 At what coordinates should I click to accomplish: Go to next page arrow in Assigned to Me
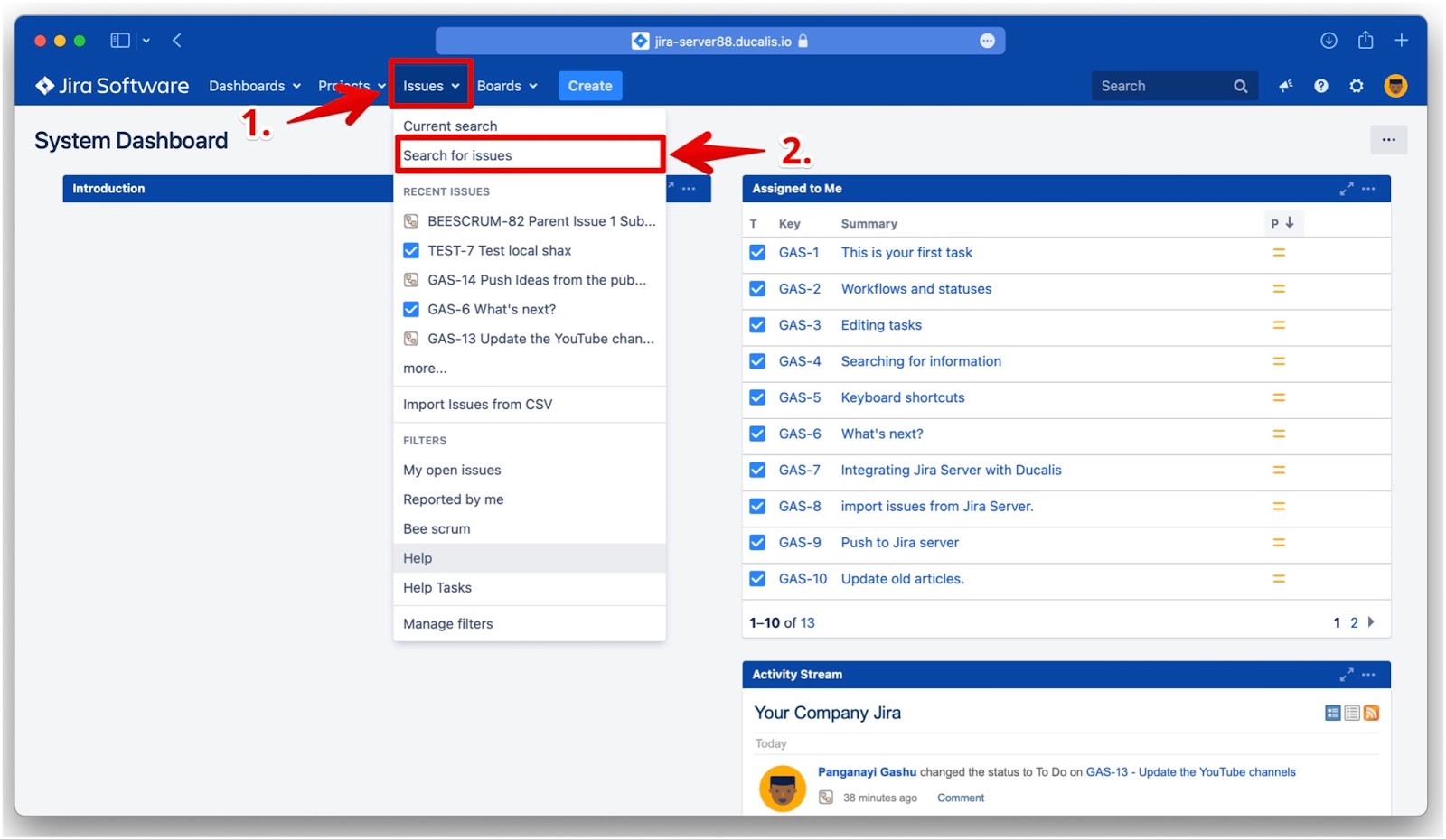(x=1371, y=622)
